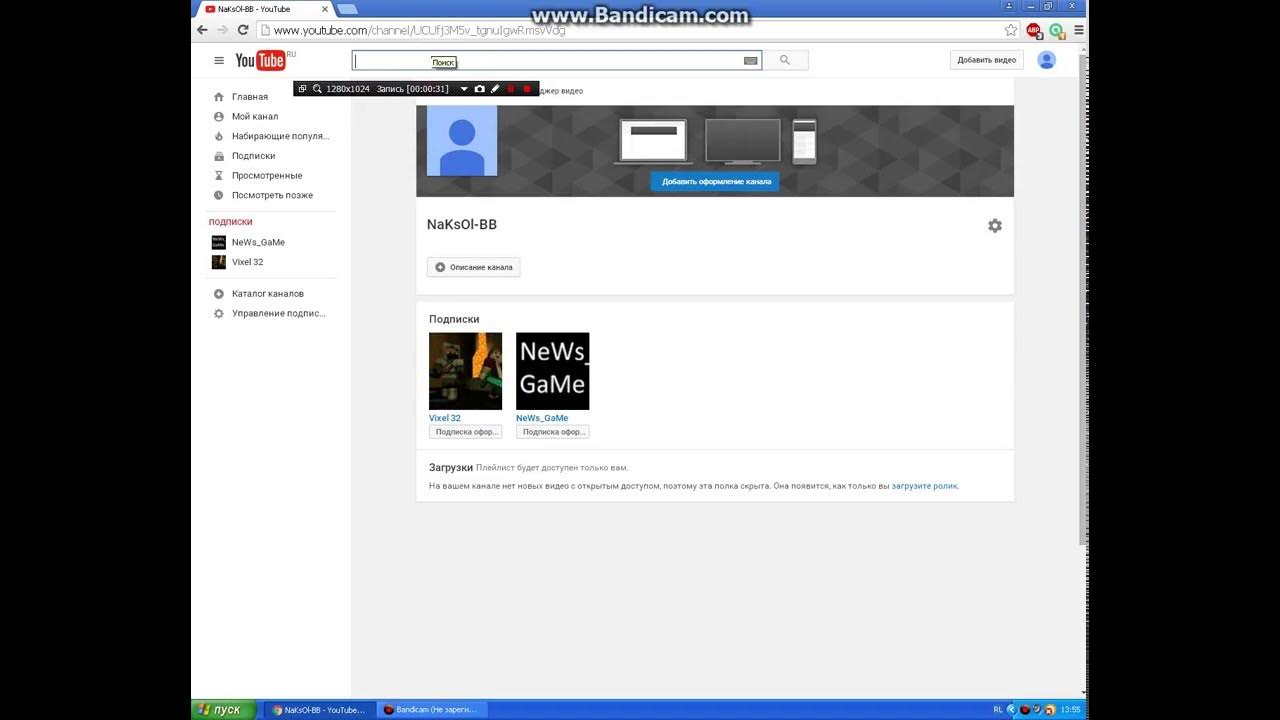Click the Добавить видео button
Viewport: 1280px width, 720px height.
(987, 60)
